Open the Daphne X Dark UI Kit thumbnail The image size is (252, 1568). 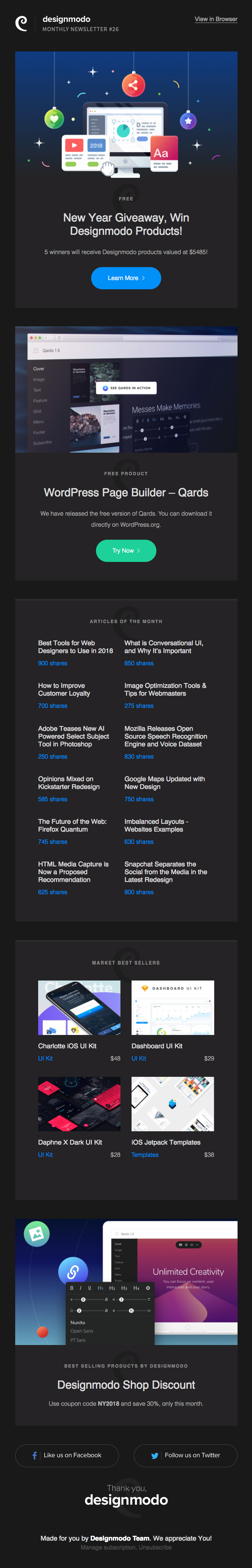tap(79, 1103)
